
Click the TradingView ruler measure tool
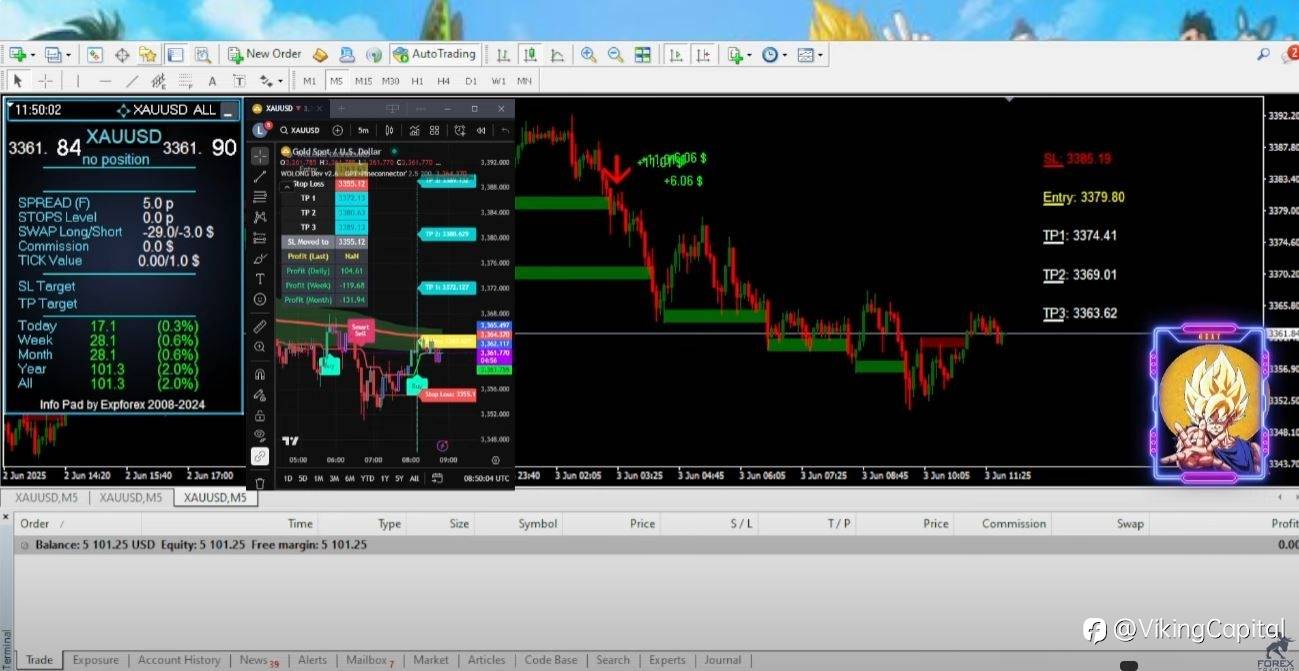click(259, 326)
